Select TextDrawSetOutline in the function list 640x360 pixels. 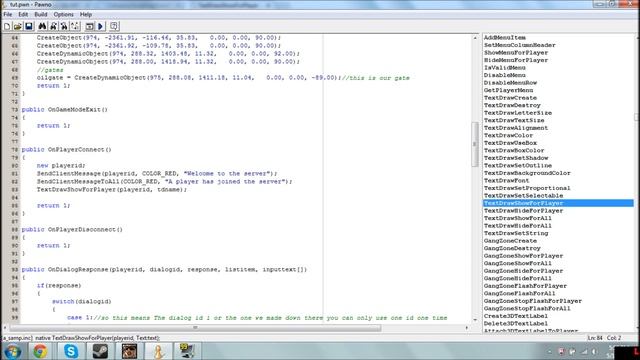click(518, 165)
